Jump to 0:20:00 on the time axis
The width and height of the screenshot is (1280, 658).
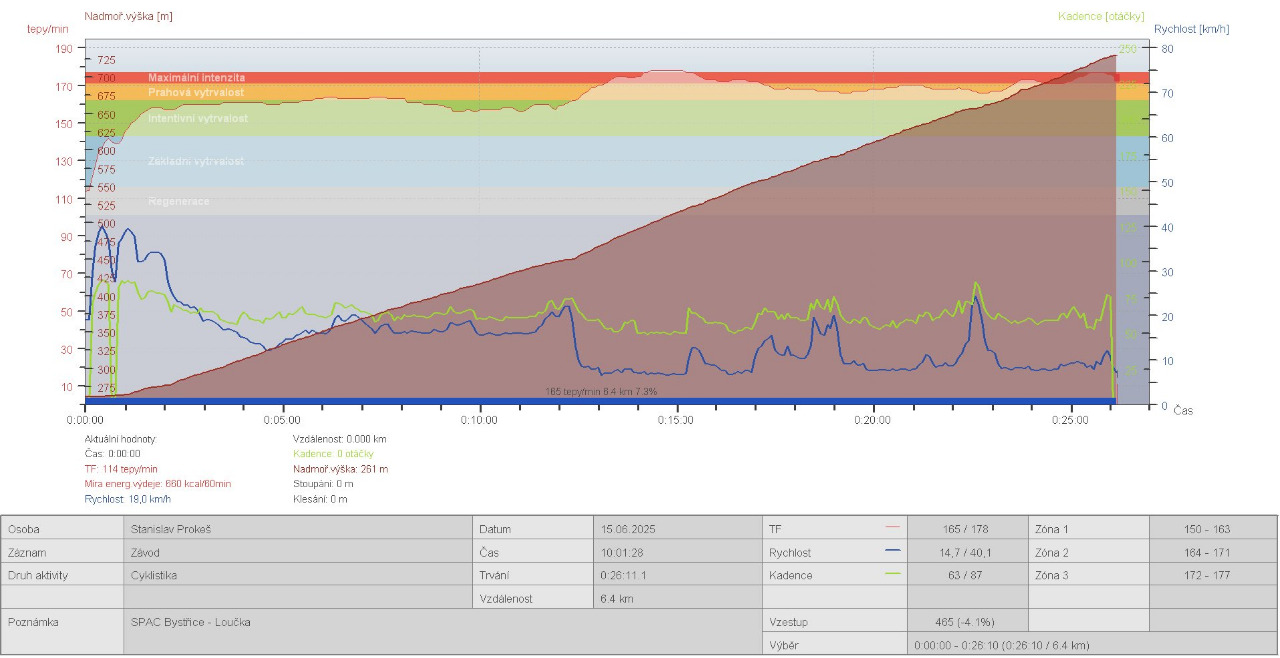tap(873, 420)
